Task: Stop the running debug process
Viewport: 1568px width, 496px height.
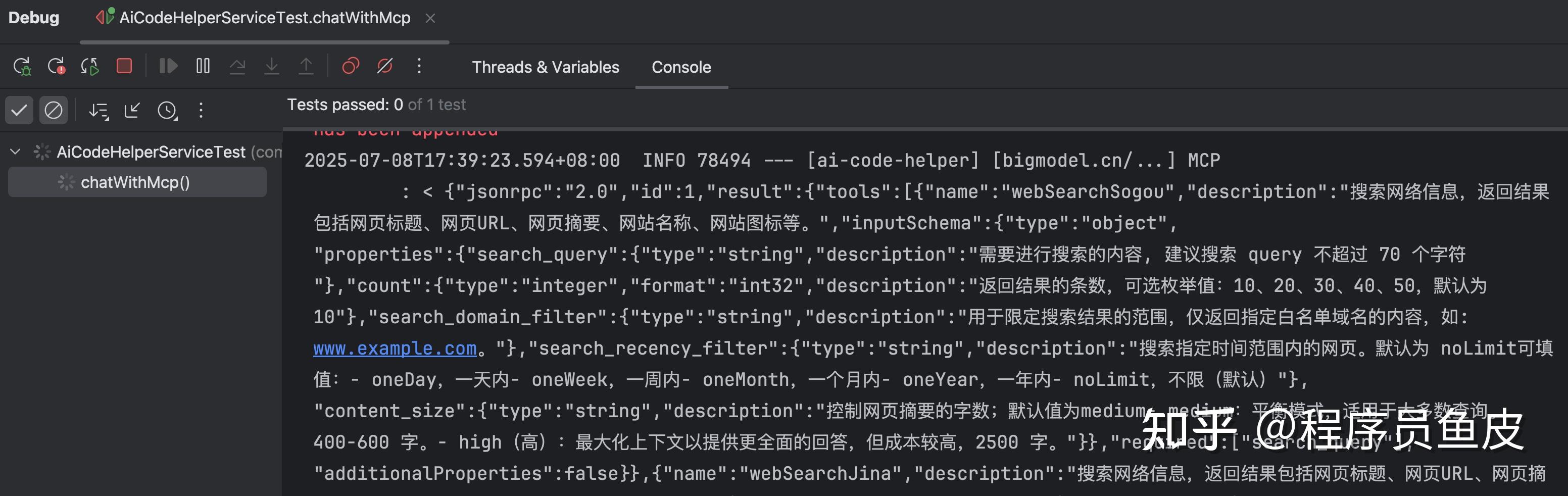Action: [x=124, y=66]
